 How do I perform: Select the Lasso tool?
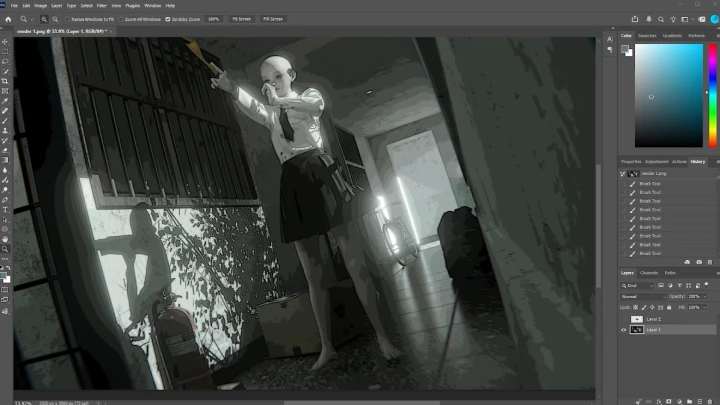[x=5, y=61]
